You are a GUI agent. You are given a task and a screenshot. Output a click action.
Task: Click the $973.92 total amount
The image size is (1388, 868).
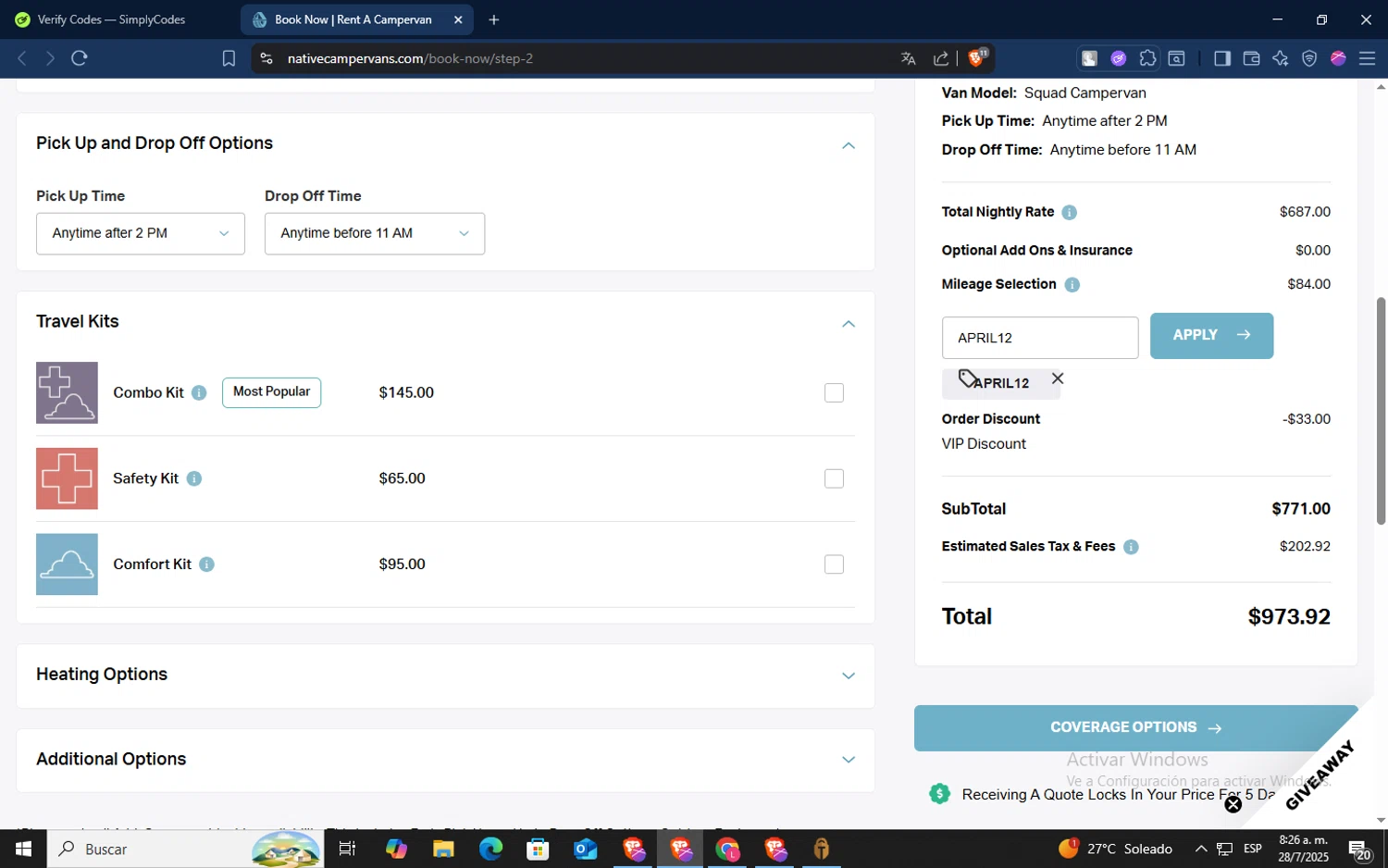tap(1289, 617)
